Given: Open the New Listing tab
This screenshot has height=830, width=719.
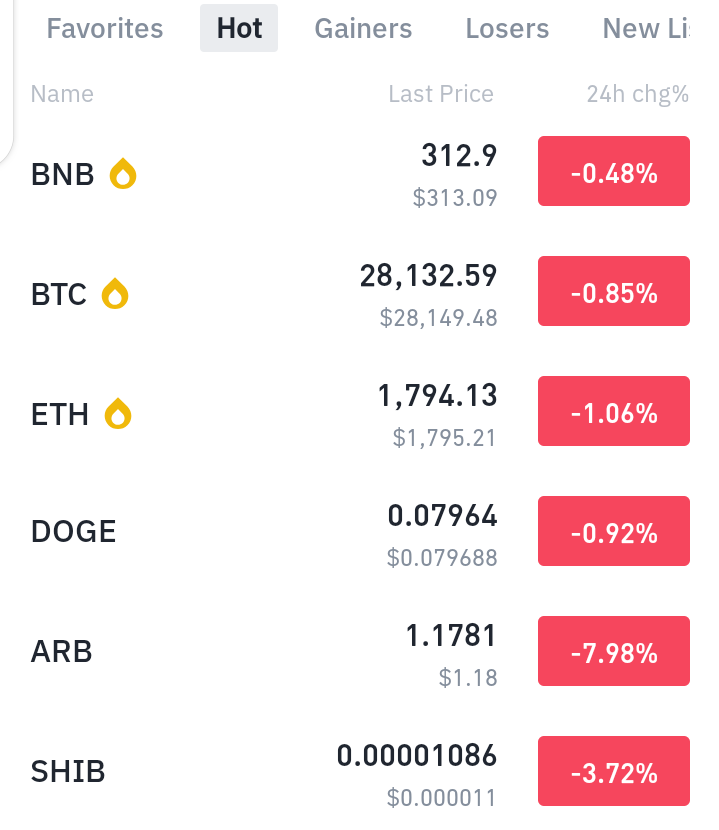Looking at the screenshot, I should pos(646,28).
